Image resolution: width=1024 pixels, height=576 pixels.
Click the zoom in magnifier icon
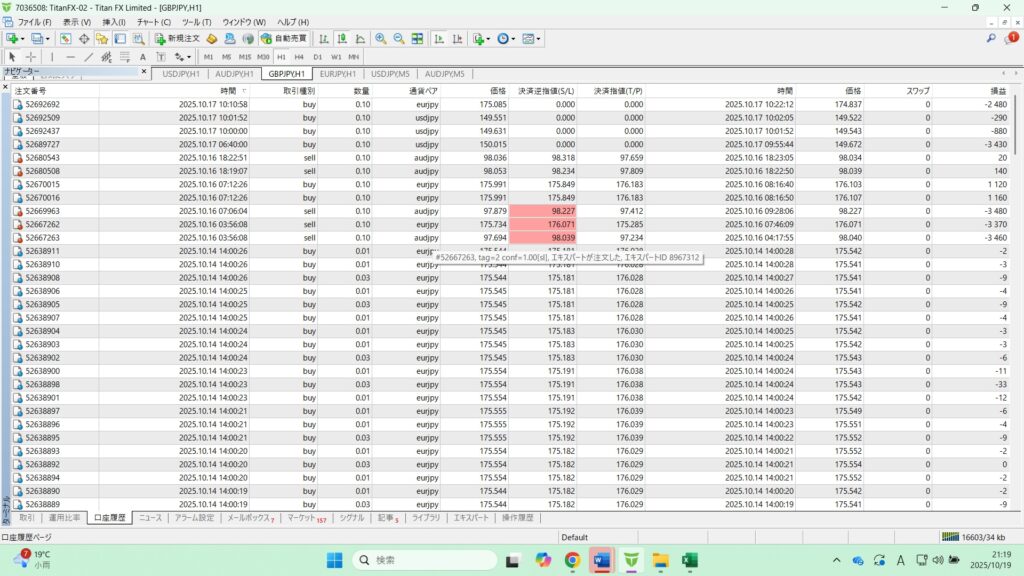[x=380, y=38]
